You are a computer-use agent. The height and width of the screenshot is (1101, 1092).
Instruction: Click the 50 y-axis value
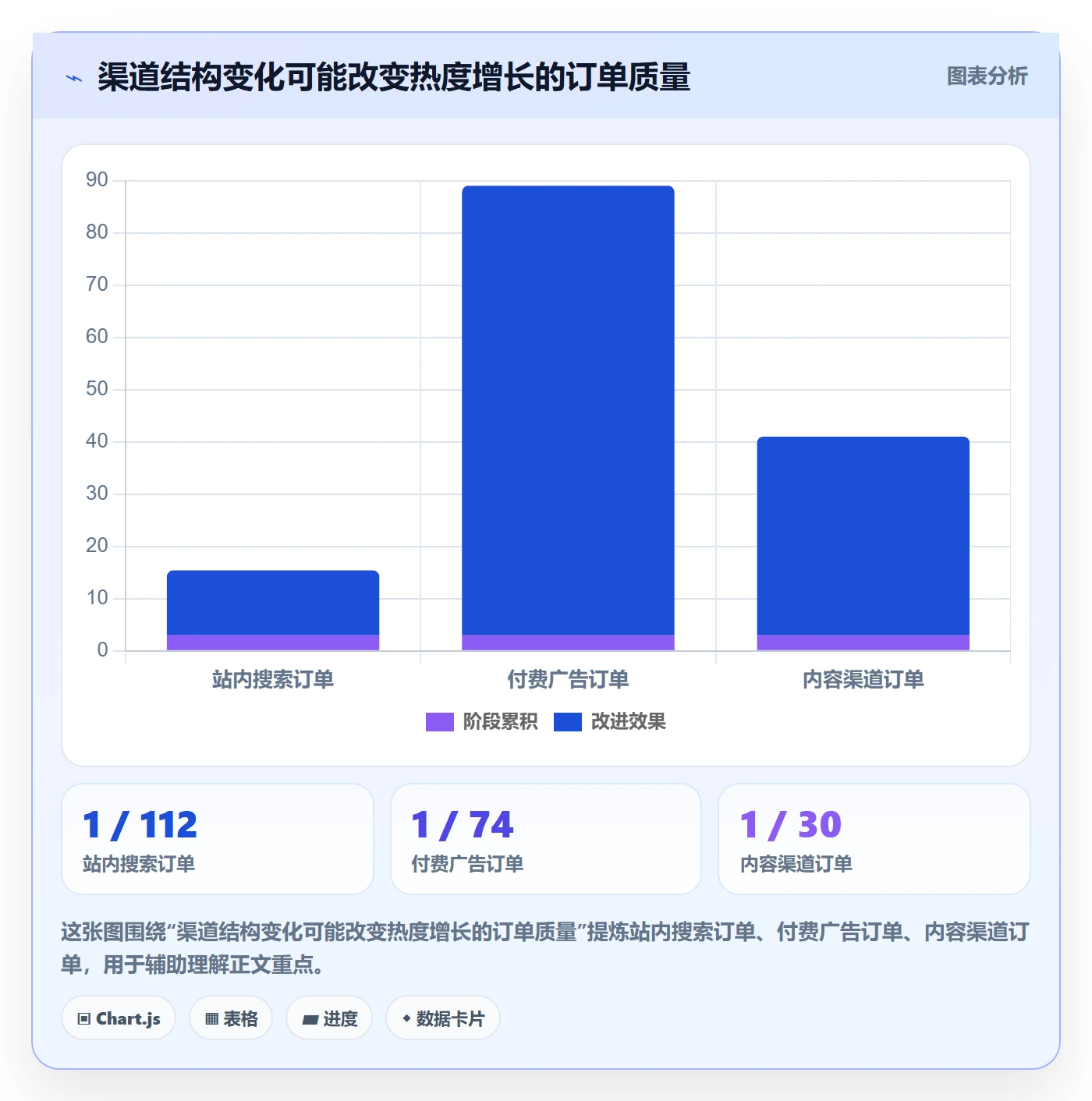97,389
